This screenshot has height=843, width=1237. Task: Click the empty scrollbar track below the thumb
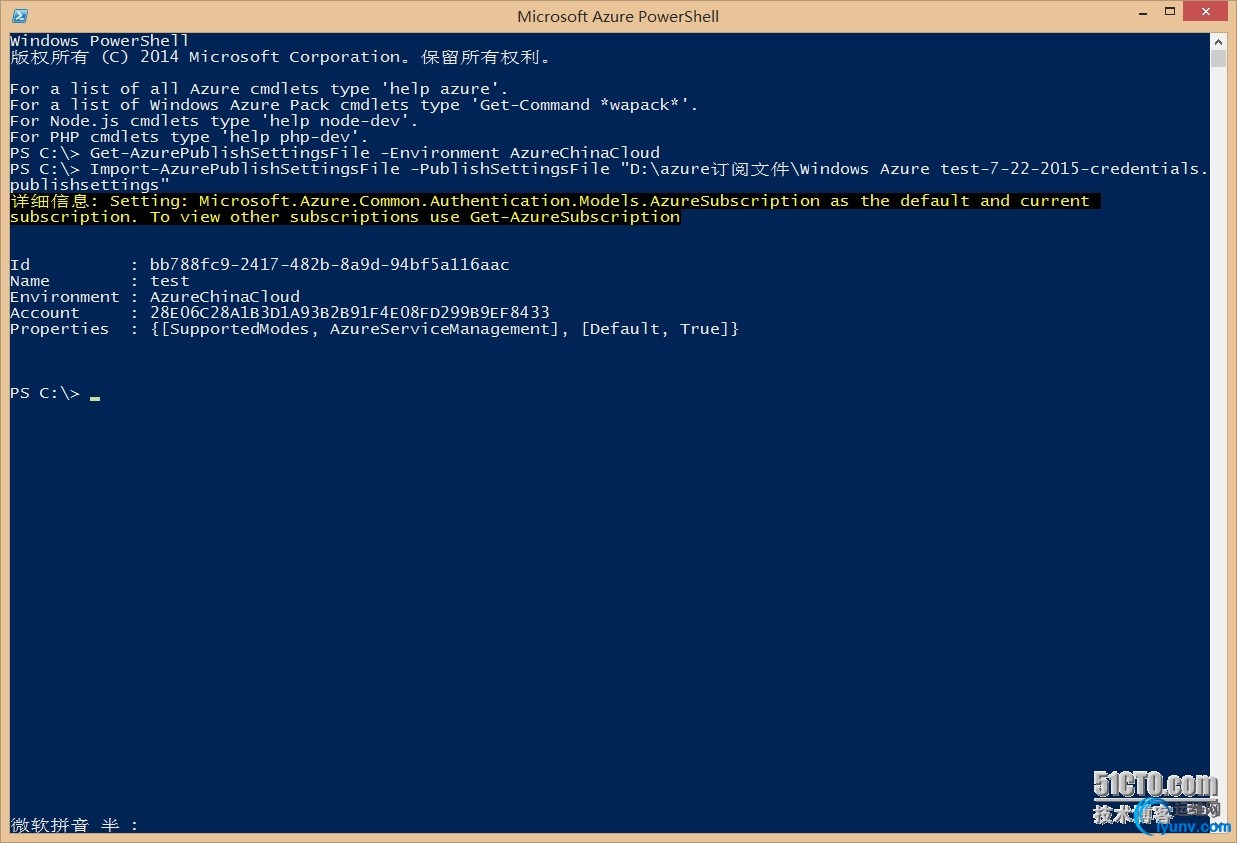(x=1218, y=440)
